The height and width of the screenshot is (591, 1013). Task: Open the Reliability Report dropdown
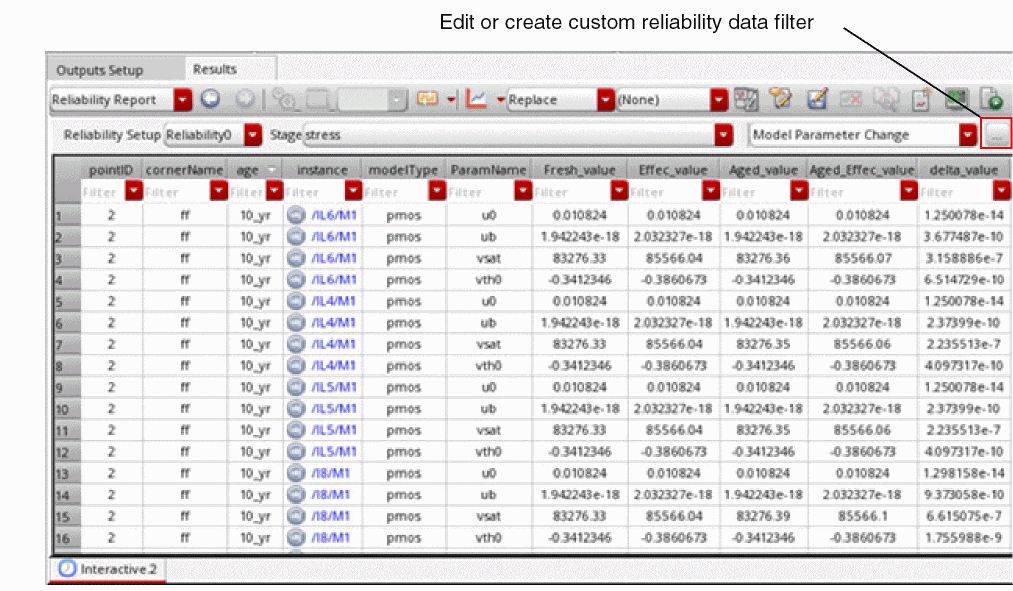point(183,100)
